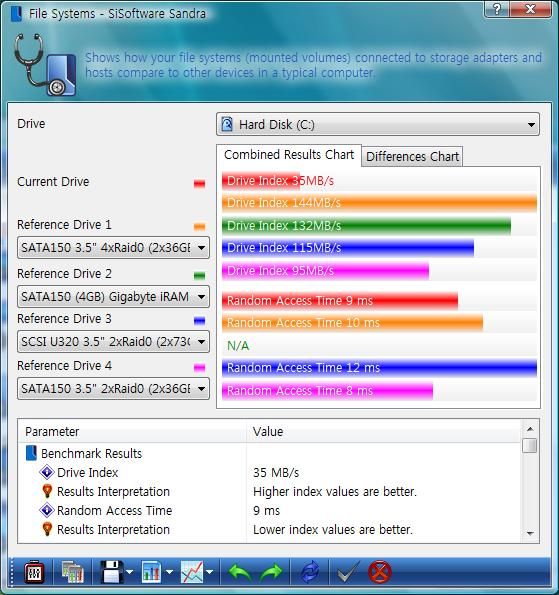Click the red Current Drive color swatch

199,184
